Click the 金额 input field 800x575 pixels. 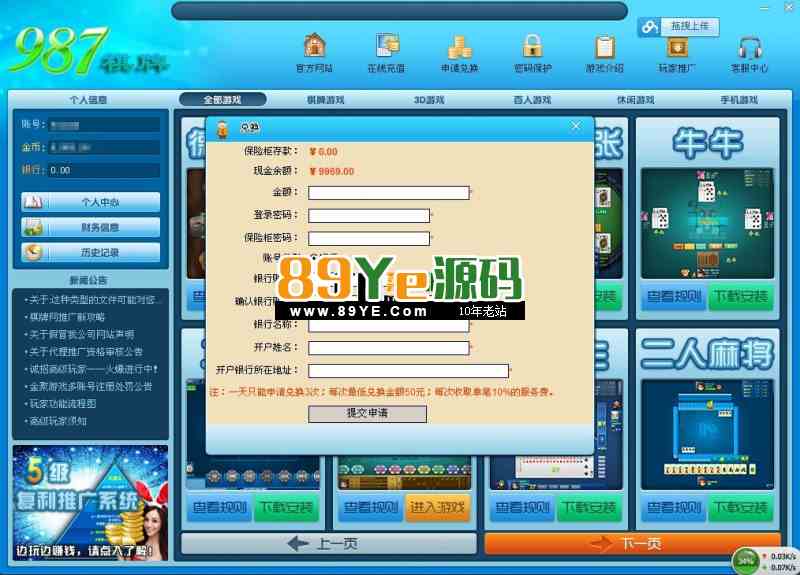[389, 193]
